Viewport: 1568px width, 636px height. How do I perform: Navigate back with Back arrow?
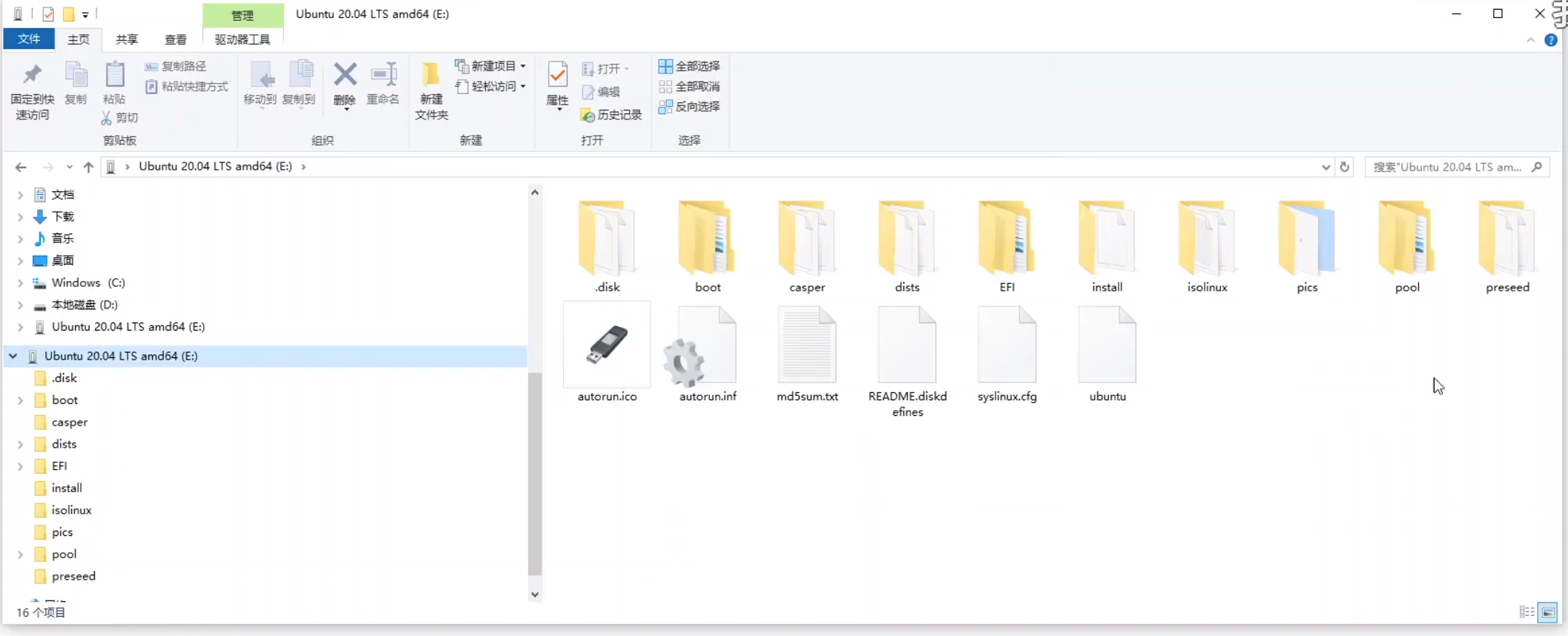click(21, 168)
